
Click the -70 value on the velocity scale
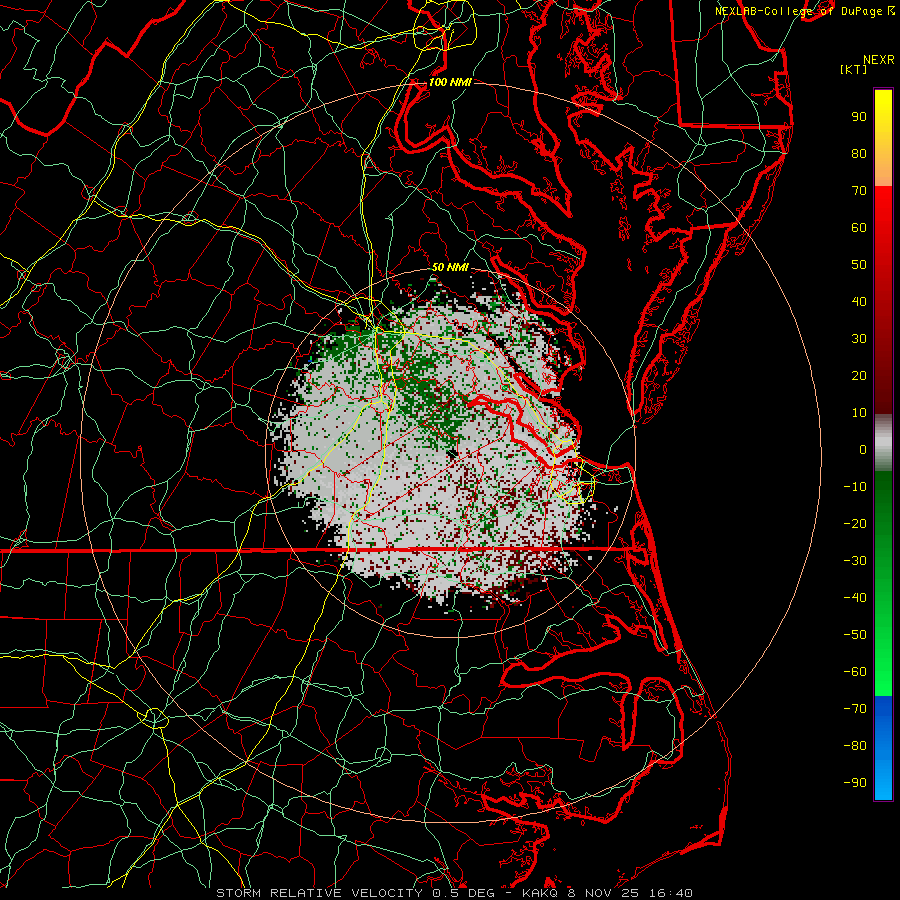click(x=855, y=709)
